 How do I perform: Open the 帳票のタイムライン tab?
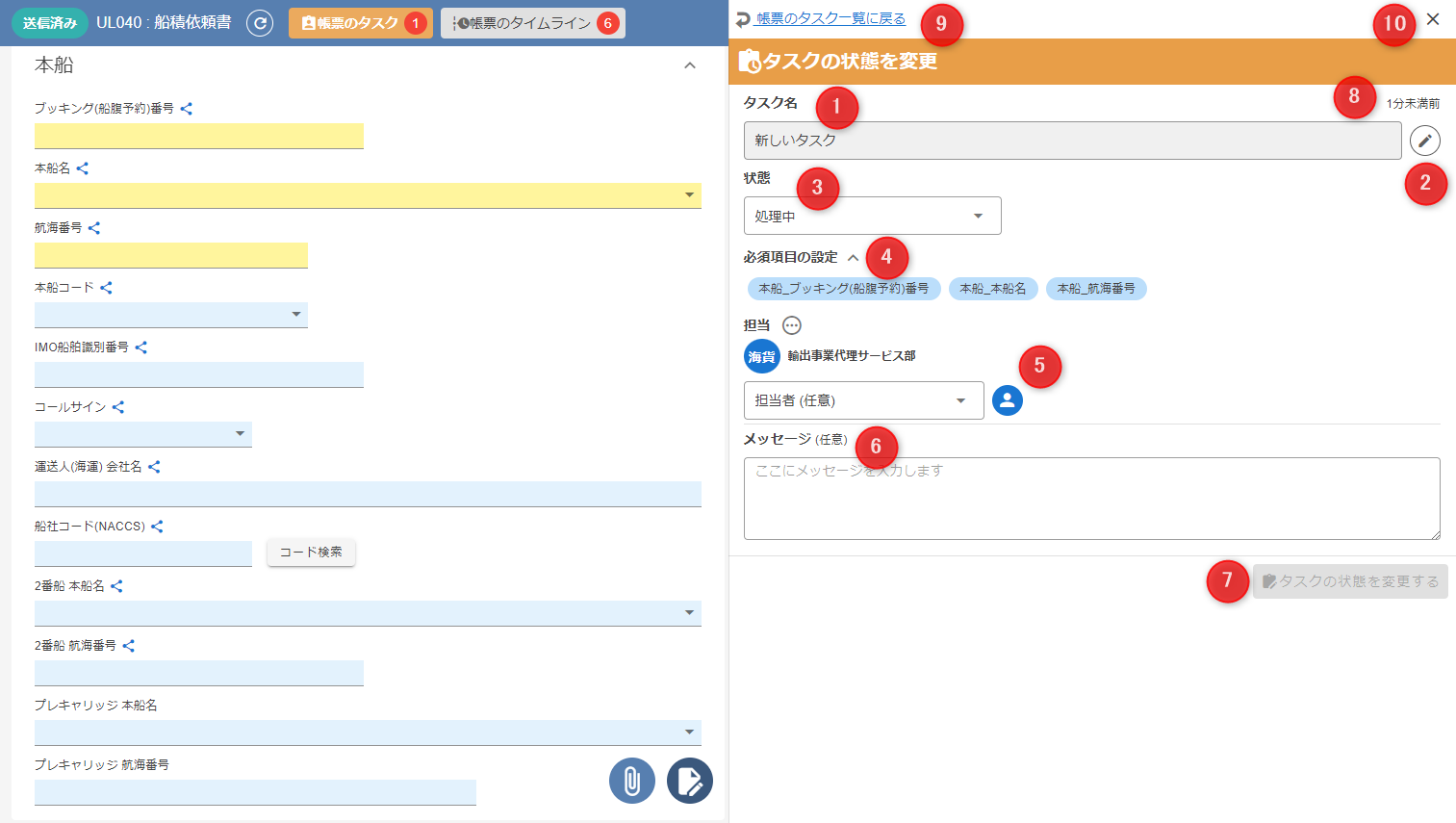click(x=532, y=23)
